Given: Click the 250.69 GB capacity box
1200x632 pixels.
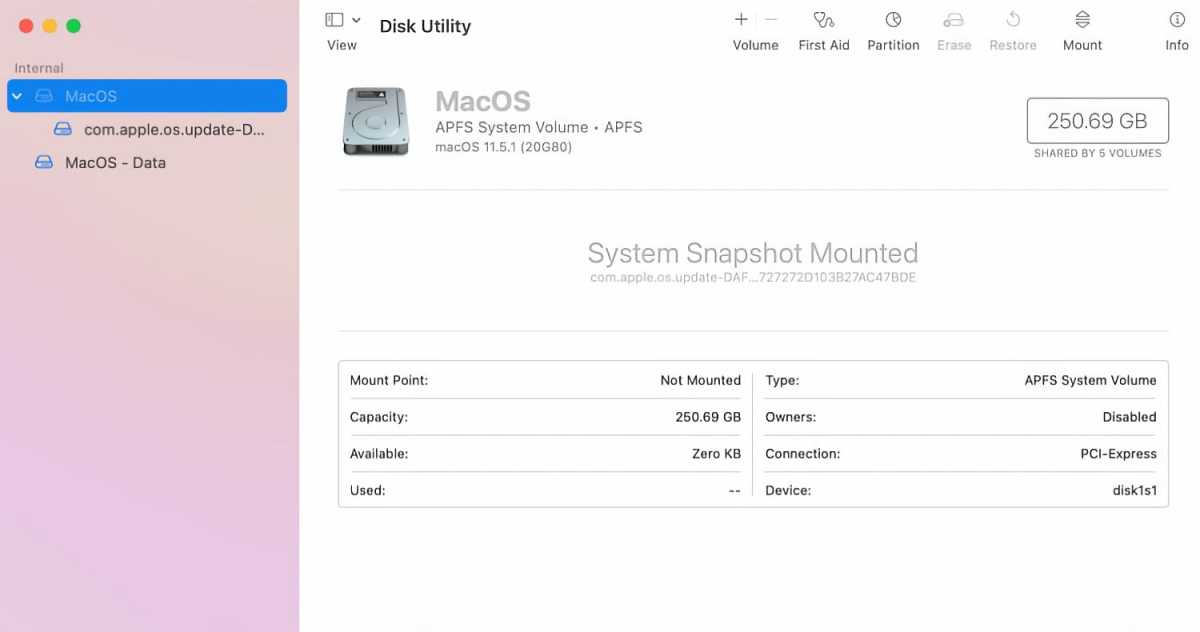Looking at the screenshot, I should [1097, 121].
